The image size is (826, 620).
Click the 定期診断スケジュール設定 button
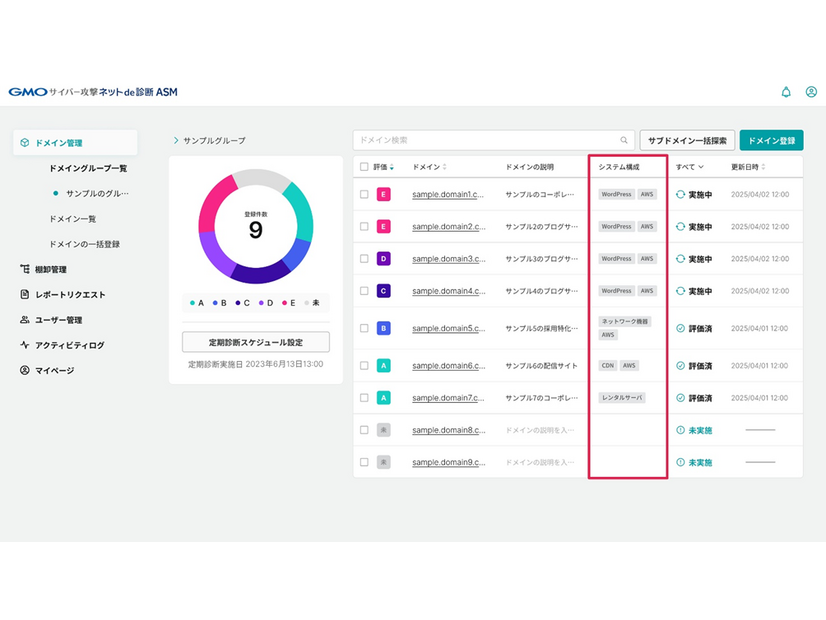coord(255,342)
